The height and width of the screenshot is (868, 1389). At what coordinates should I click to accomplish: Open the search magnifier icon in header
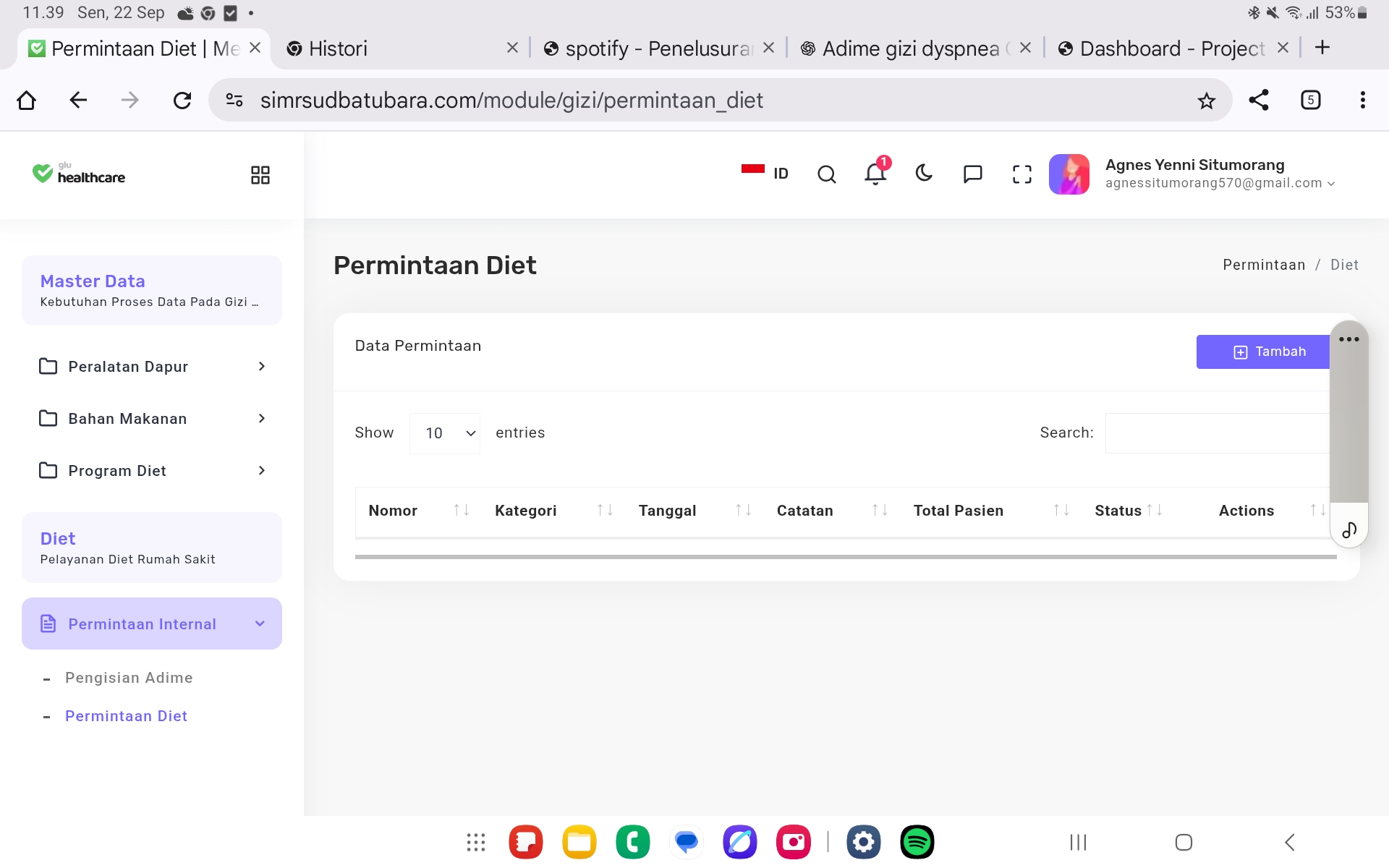pyautogui.click(x=826, y=174)
